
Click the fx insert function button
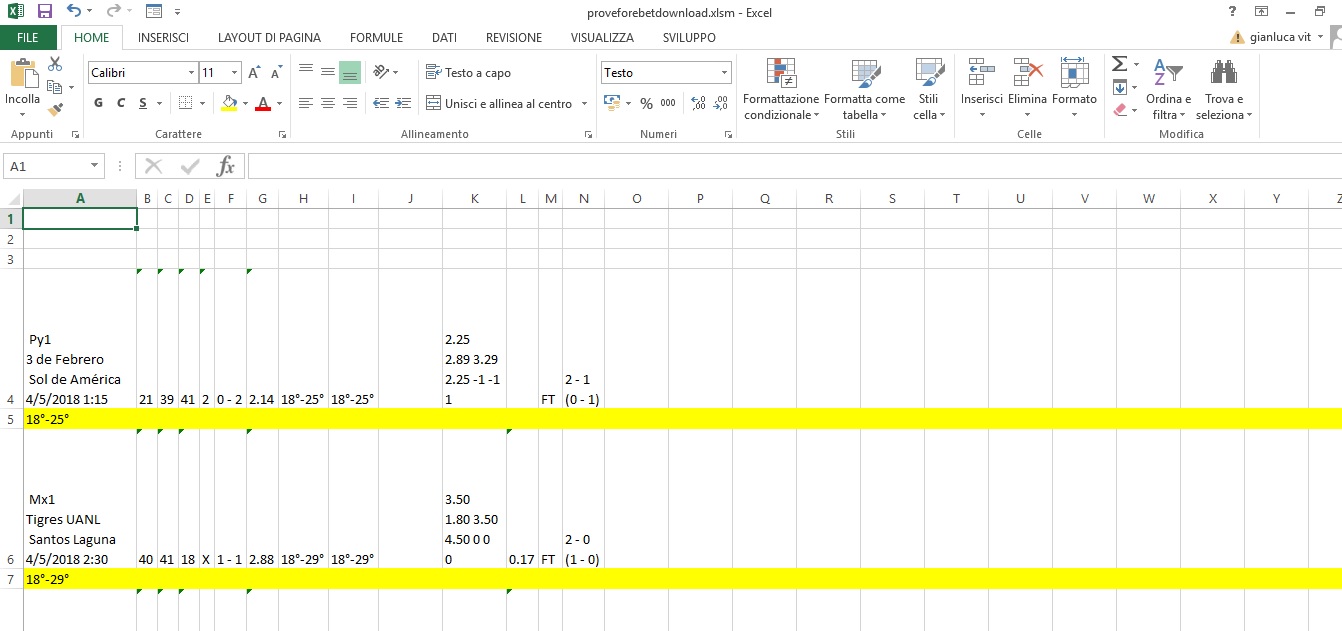coord(226,166)
